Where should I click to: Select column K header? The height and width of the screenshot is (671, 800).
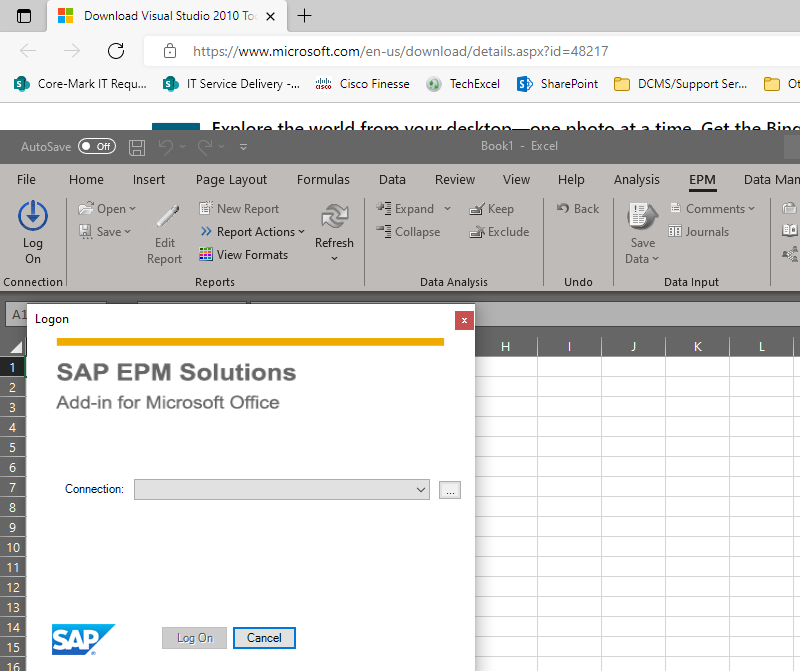coord(697,346)
